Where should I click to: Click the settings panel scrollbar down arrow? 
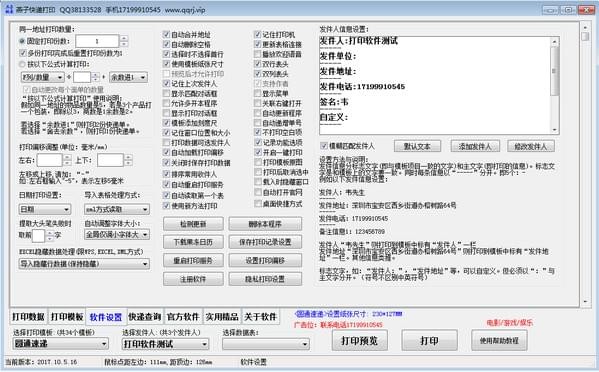(585, 302)
